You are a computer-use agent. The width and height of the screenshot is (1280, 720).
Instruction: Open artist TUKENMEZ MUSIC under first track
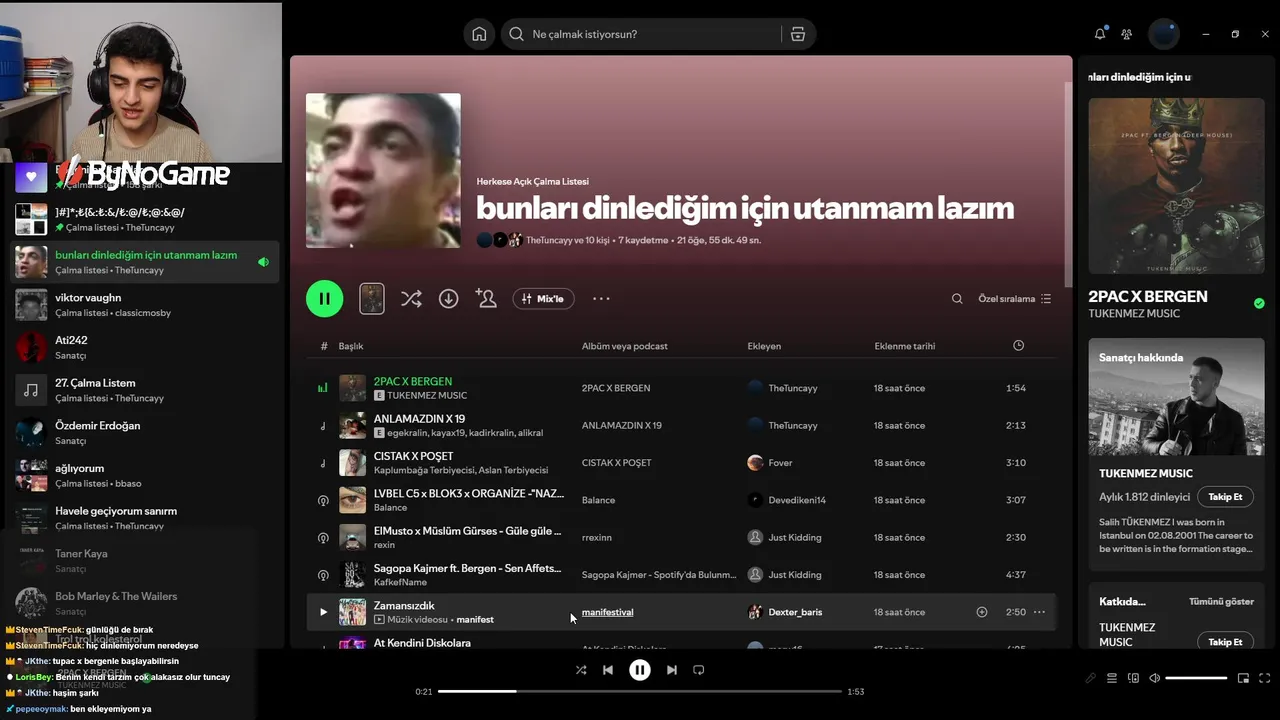pyautogui.click(x=427, y=395)
